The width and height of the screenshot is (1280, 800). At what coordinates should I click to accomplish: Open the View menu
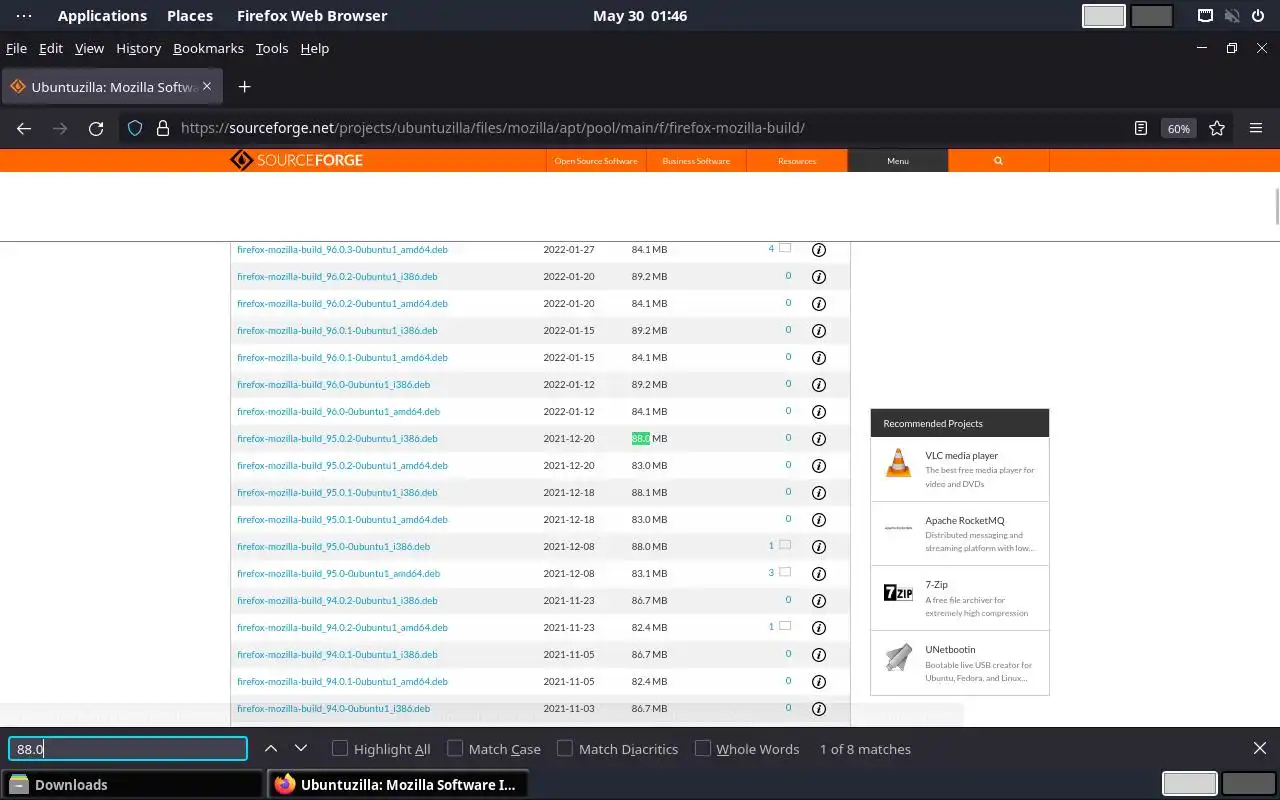89,48
